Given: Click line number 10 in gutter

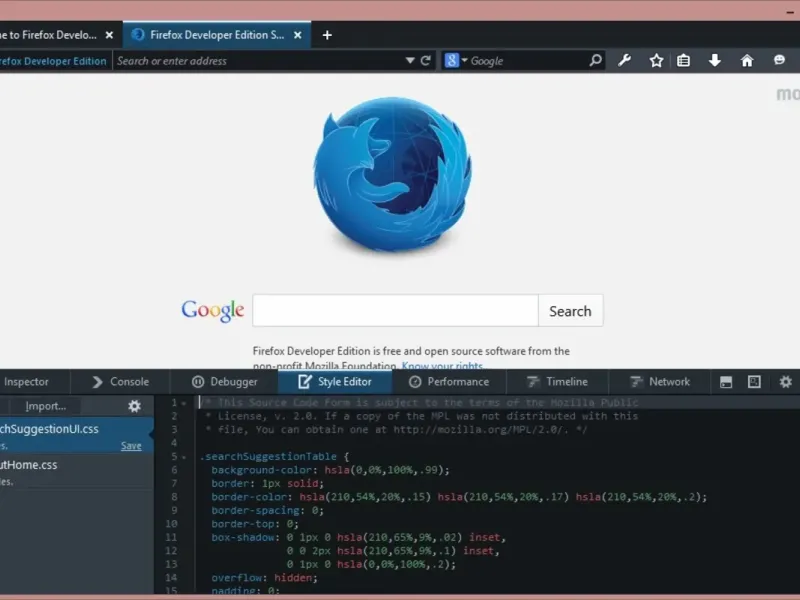Looking at the screenshot, I should [x=171, y=523].
